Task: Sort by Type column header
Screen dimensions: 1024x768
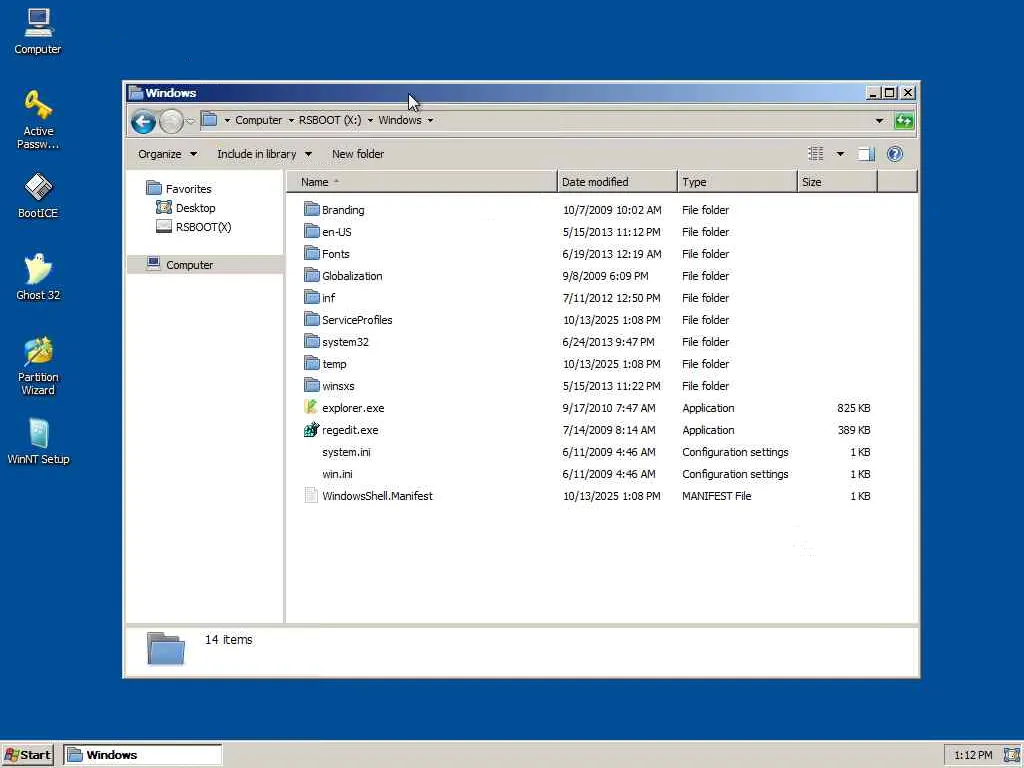Action: pos(737,182)
